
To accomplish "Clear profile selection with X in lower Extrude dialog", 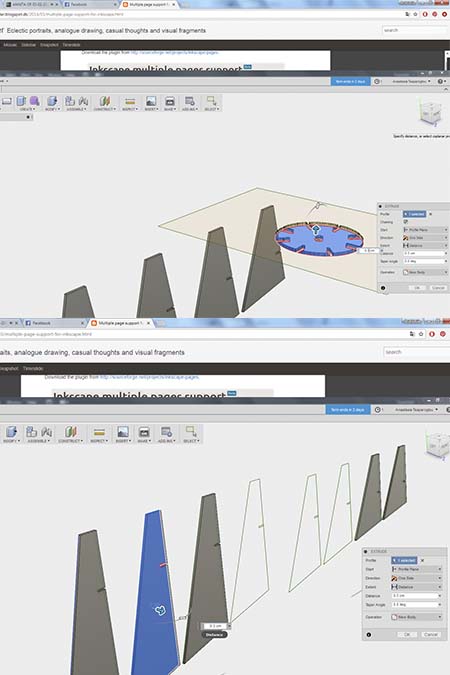I will [x=422, y=560].
